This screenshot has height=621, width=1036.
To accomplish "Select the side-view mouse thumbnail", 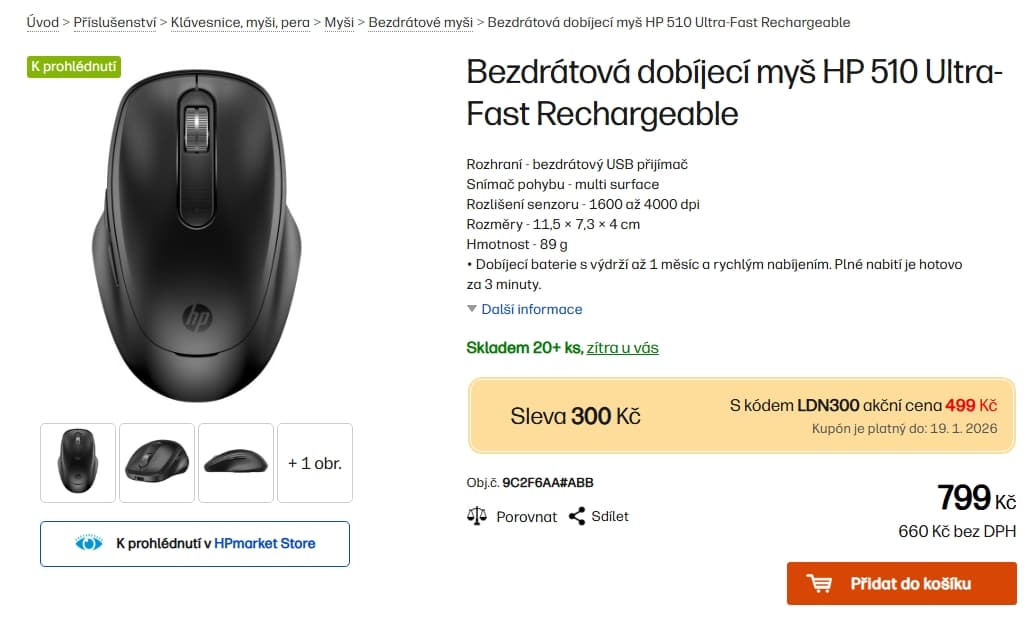I will click(236, 462).
